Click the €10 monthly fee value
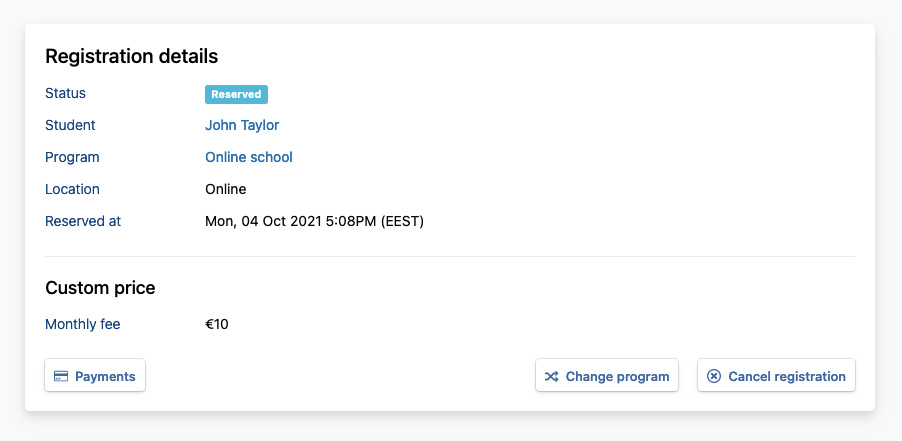902x441 pixels. 217,324
